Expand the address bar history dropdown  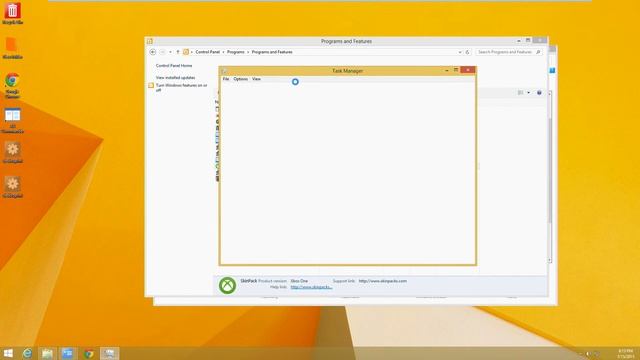point(460,52)
